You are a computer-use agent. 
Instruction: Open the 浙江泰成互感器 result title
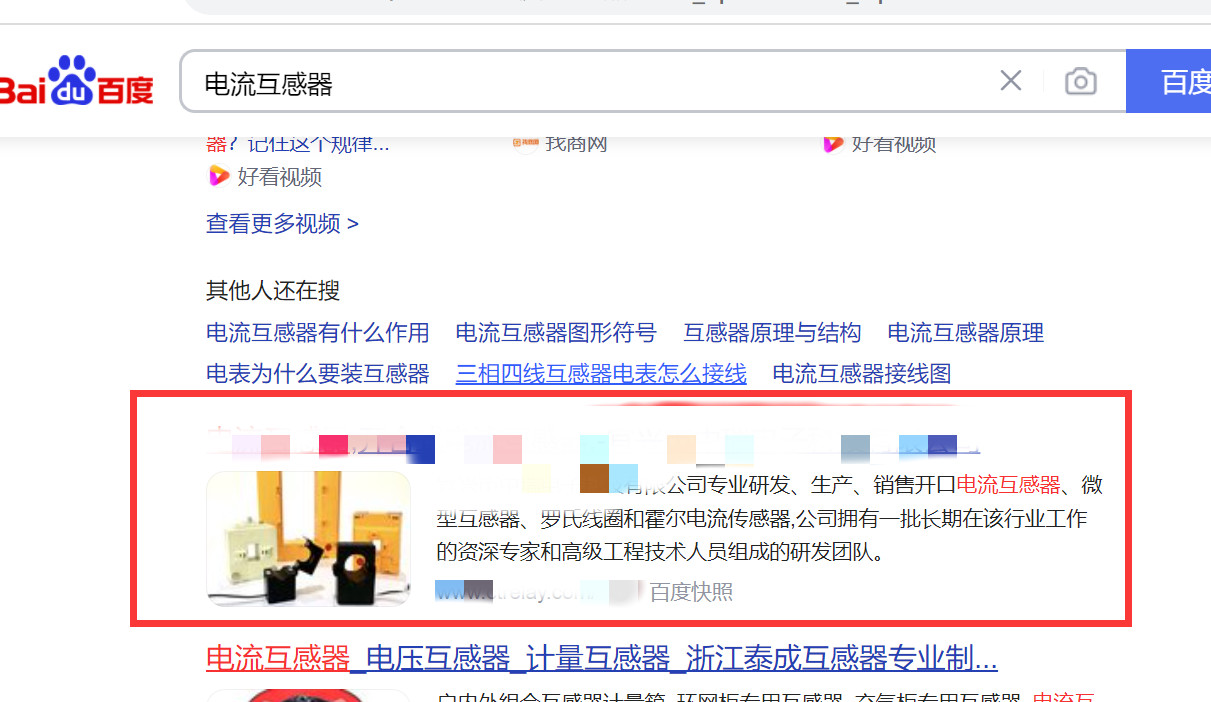tap(601, 658)
